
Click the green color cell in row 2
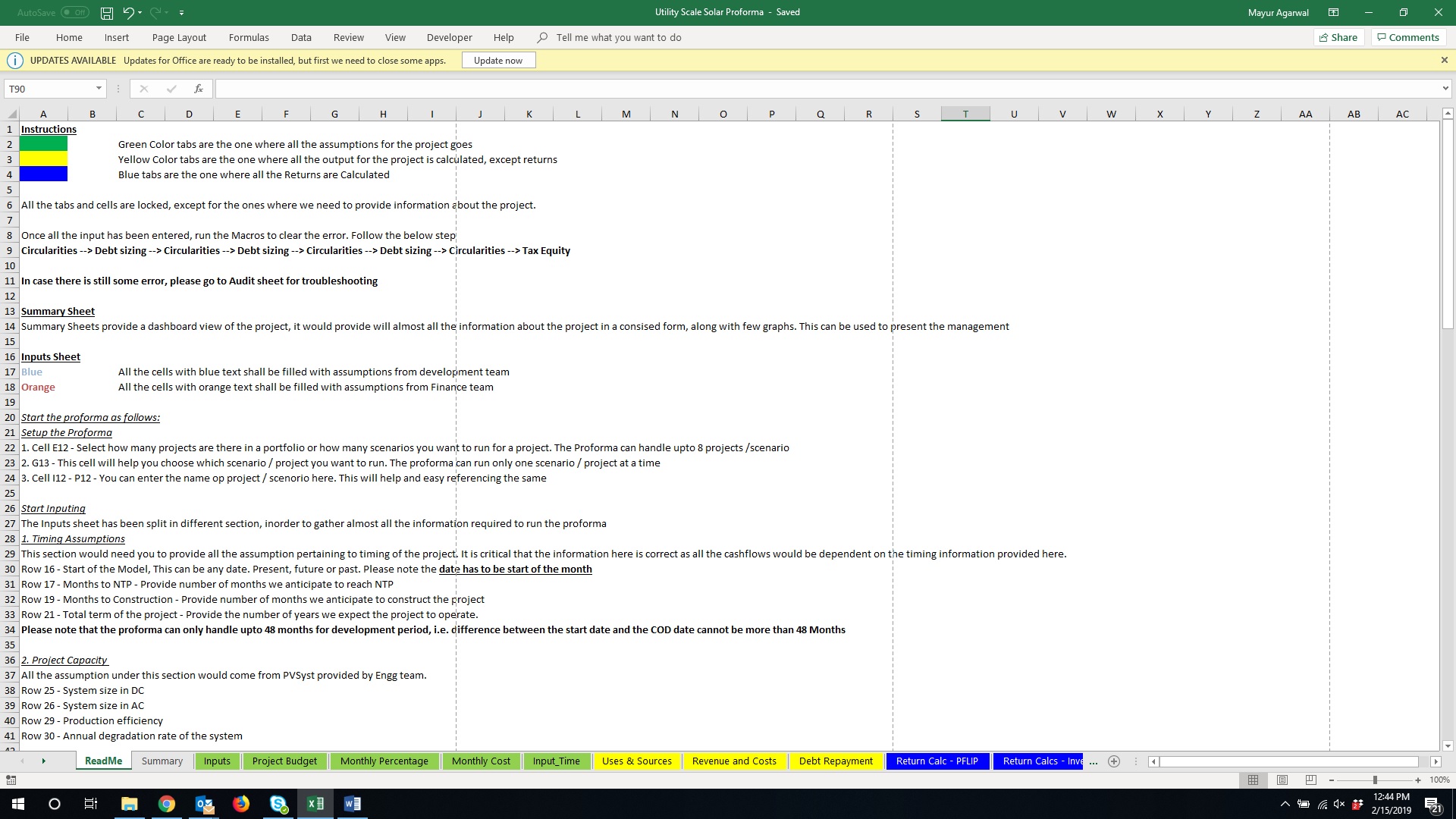click(x=43, y=144)
